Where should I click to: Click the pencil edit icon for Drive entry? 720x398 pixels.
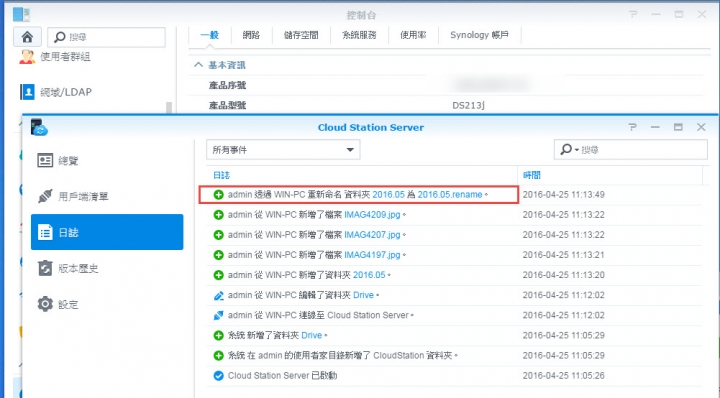(219, 295)
